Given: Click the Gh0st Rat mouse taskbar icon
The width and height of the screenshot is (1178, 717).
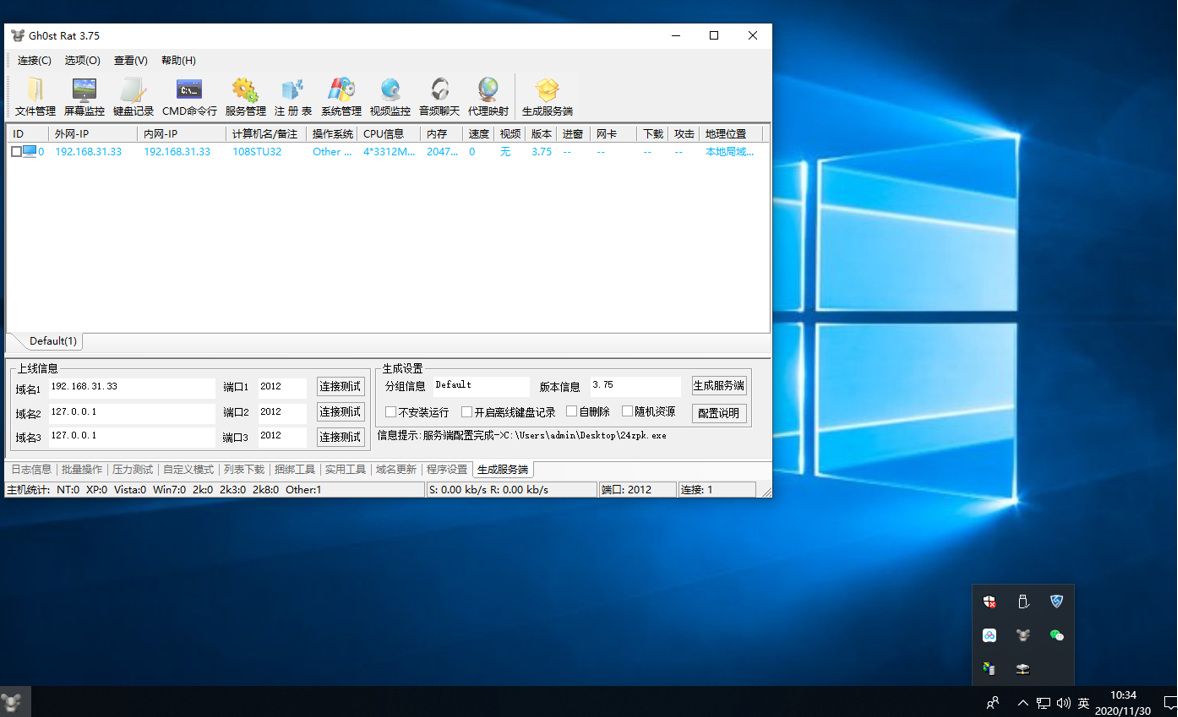Looking at the screenshot, I should coord(12,702).
